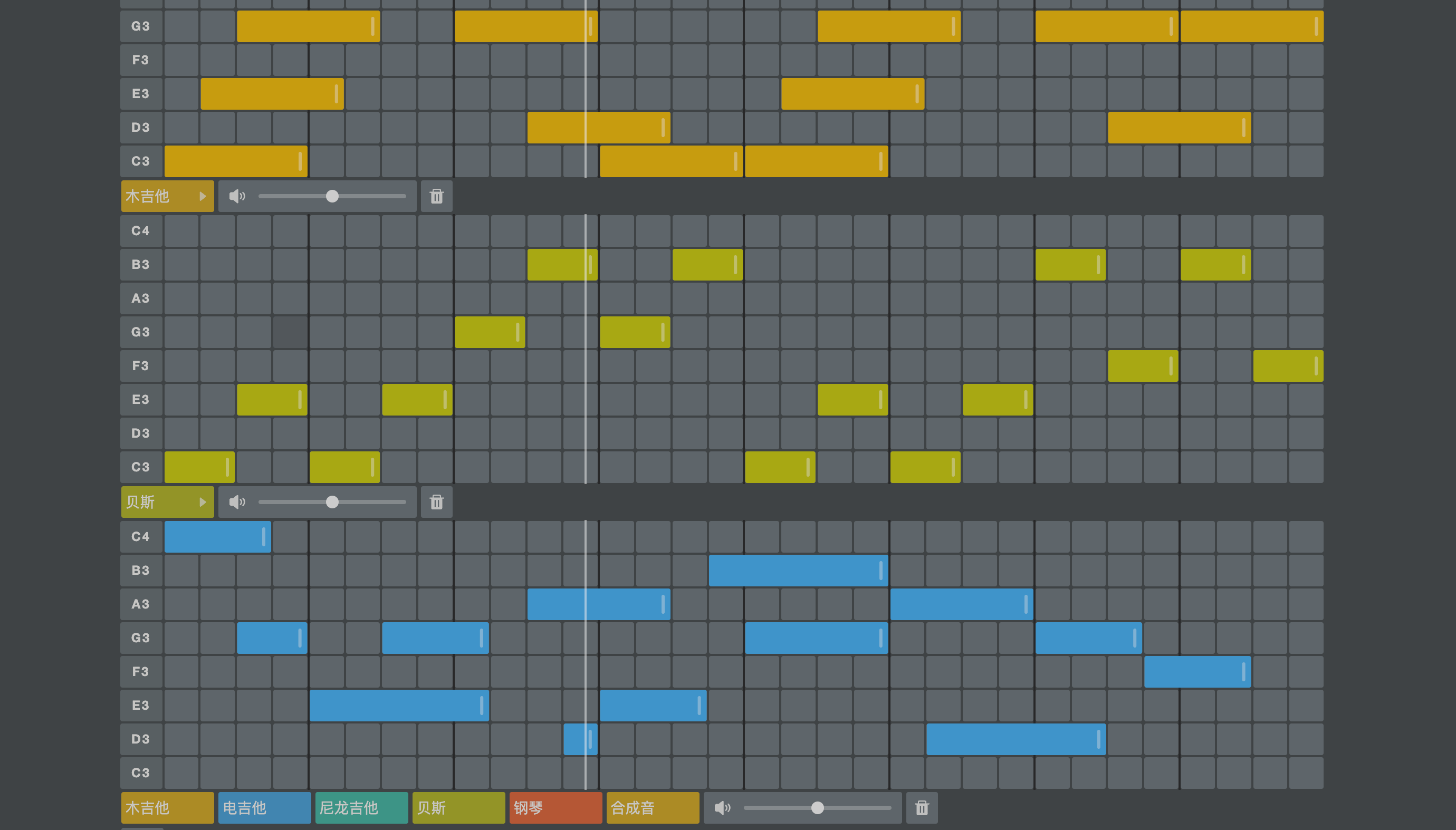Pick 木吉他 in the bottom instrument row
The image size is (1456, 830).
click(167, 807)
